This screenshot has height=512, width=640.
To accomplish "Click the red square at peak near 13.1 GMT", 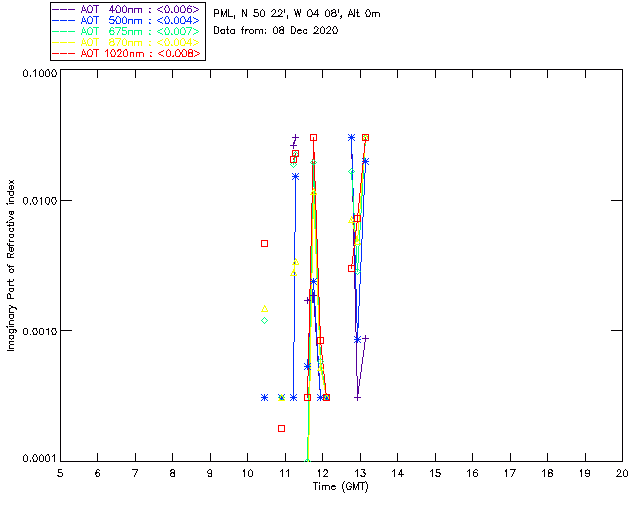I will click(x=365, y=138).
